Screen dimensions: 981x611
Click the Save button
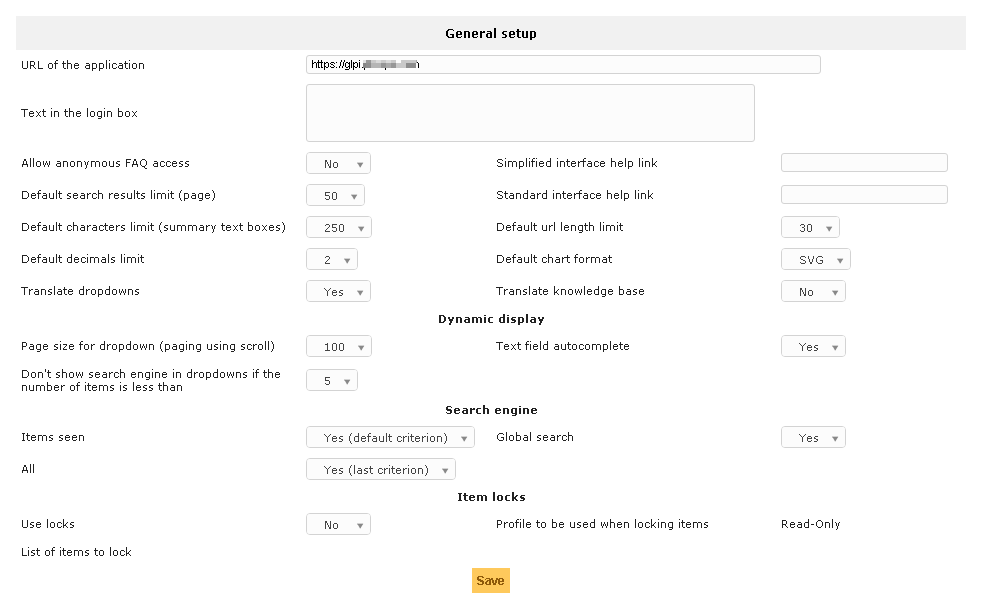coord(490,580)
